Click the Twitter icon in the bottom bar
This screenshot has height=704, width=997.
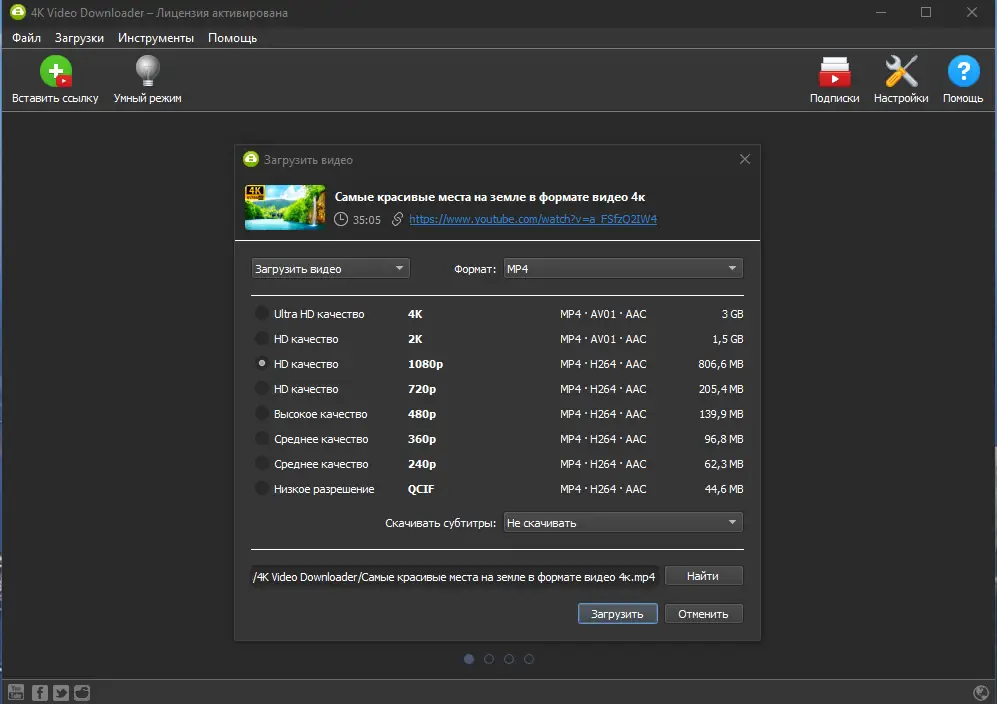(61, 693)
